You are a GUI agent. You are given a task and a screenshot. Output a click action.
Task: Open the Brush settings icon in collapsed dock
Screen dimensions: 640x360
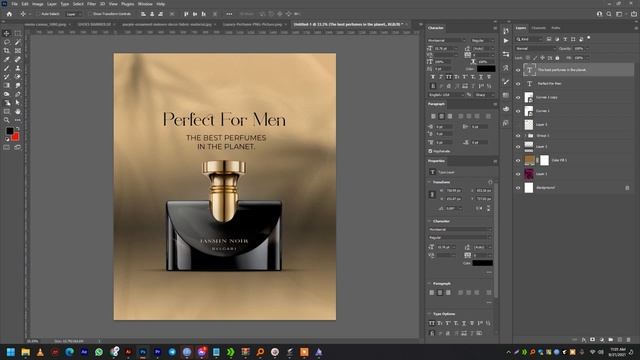tap(506, 82)
